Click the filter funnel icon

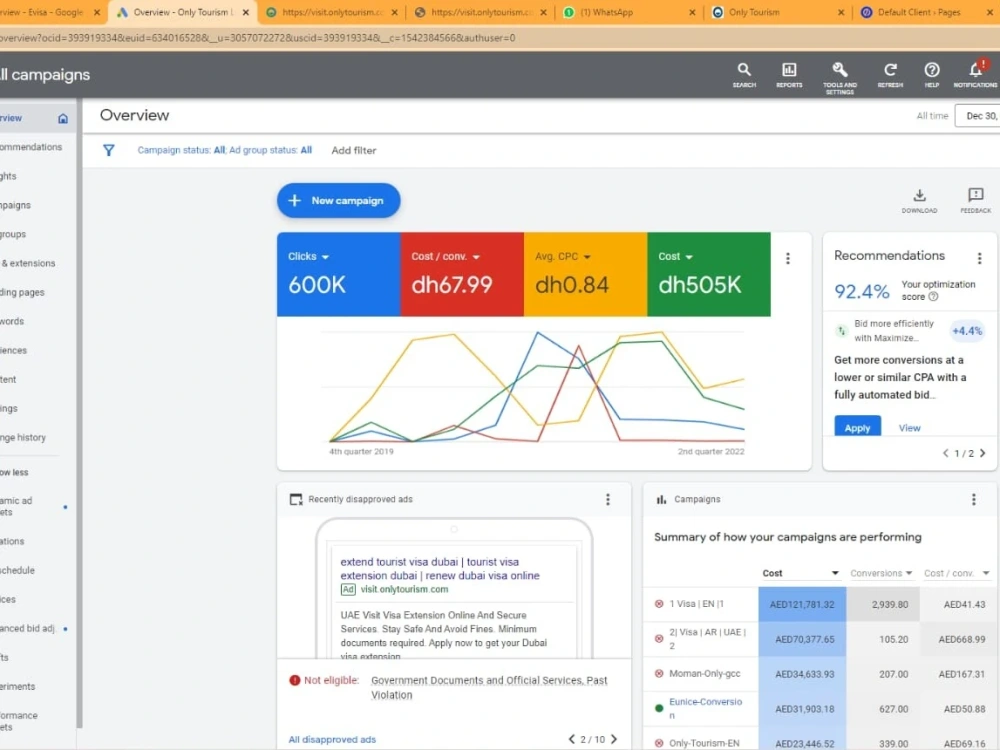click(x=108, y=151)
